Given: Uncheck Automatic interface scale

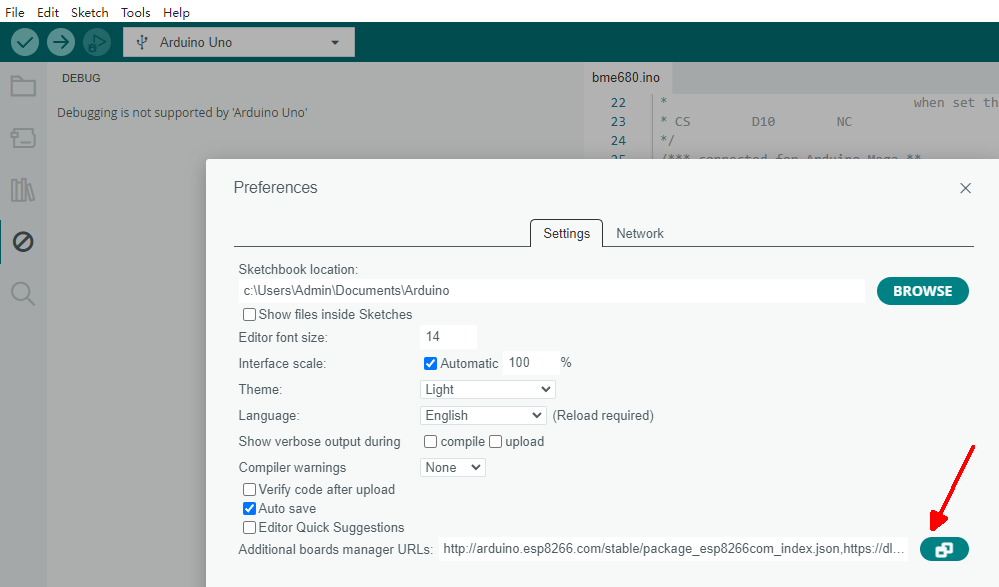Looking at the screenshot, I should (x=430, y=363).
